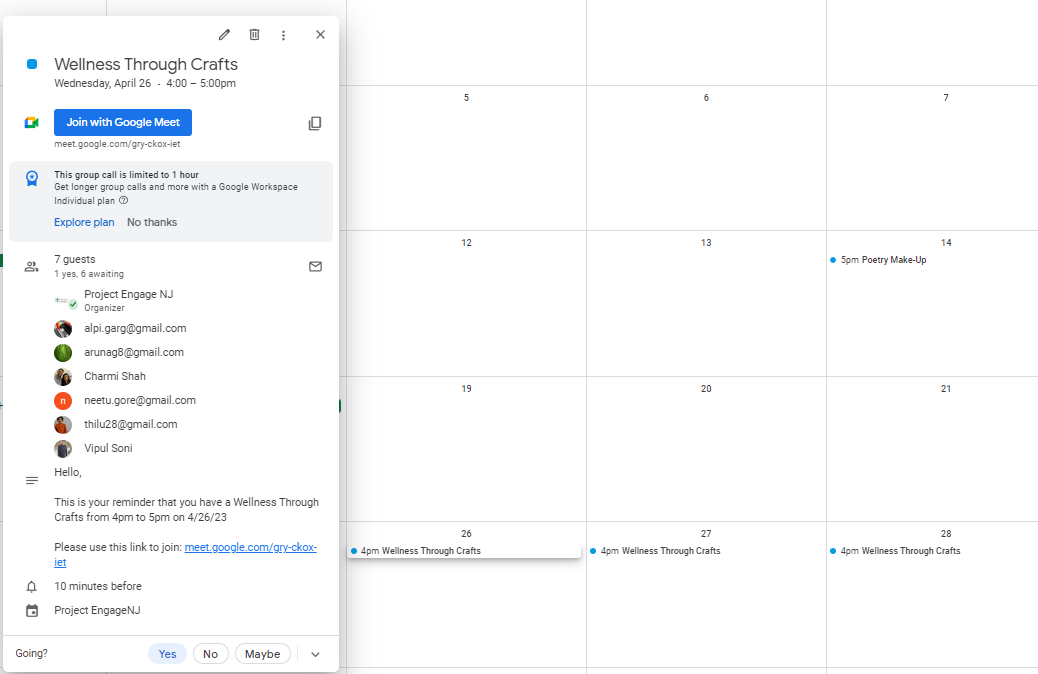The width and height of the screenshot is (1038, 674).
Task: Click the reminder bell icon
Action: click(x=31, y=587)
